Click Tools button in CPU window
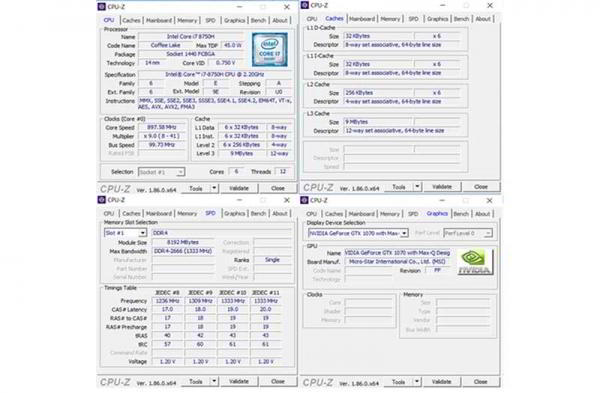 click(x=196, y=188)
